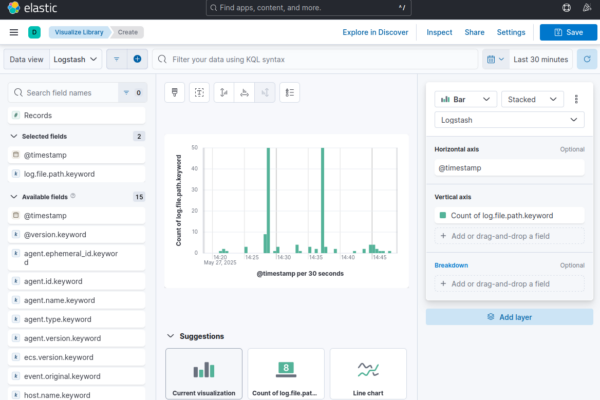This screenshot has height=400, width=600.
Task: Click the Save button
Action: tap(568, 32)
